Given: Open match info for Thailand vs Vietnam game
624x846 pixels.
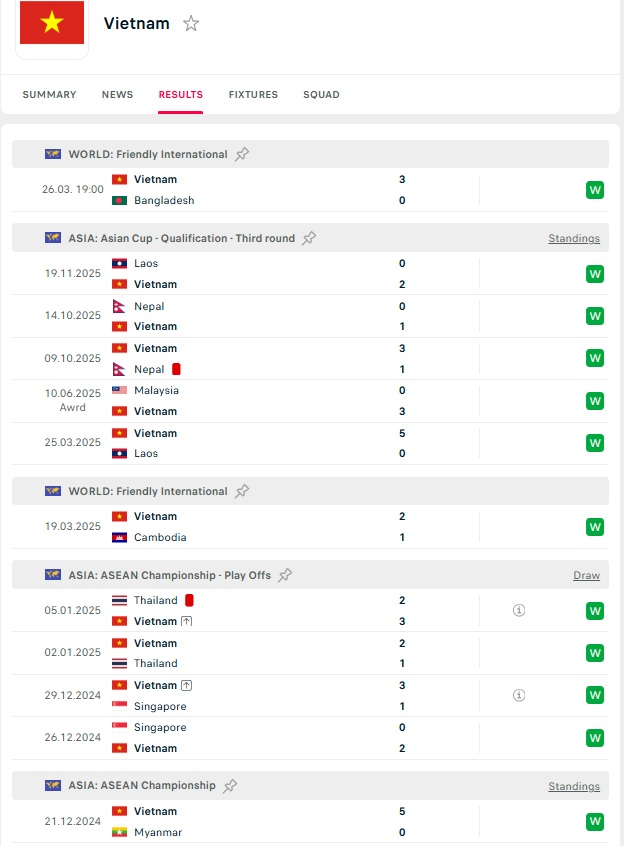Looking at the screenshot, I should click(518, 611).
